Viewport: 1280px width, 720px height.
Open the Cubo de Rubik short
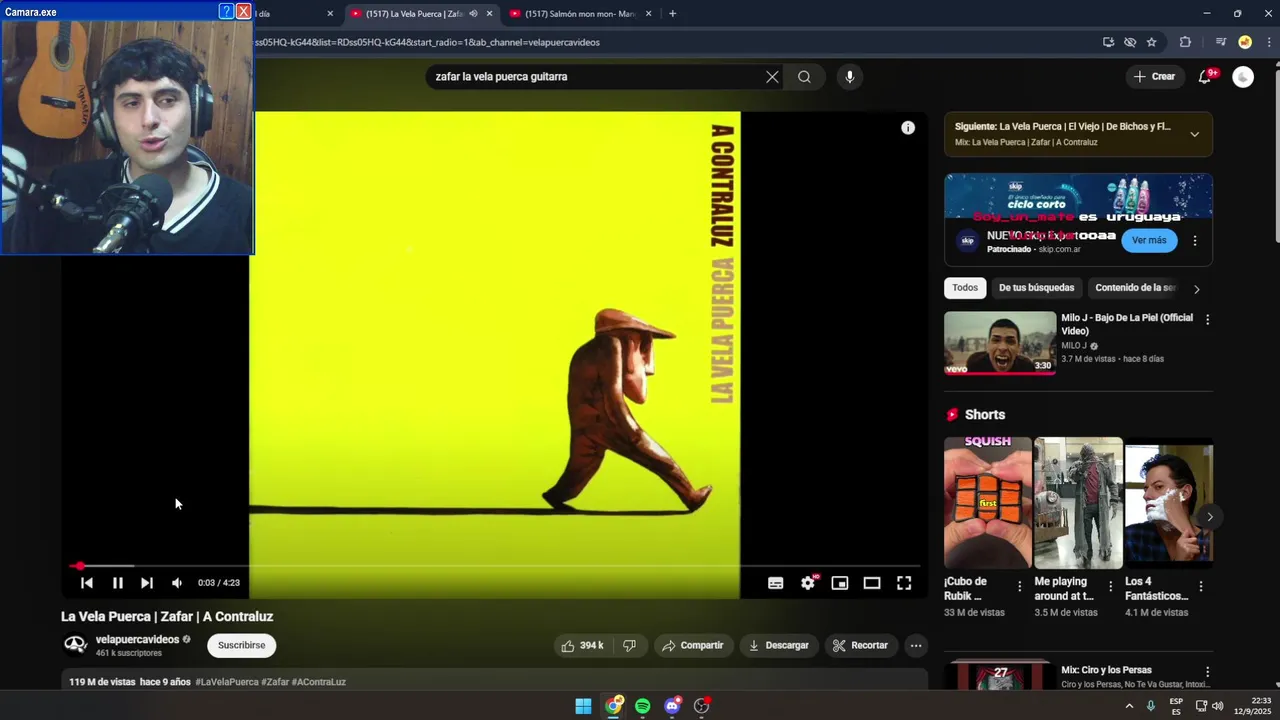click(x=987, y=503)
